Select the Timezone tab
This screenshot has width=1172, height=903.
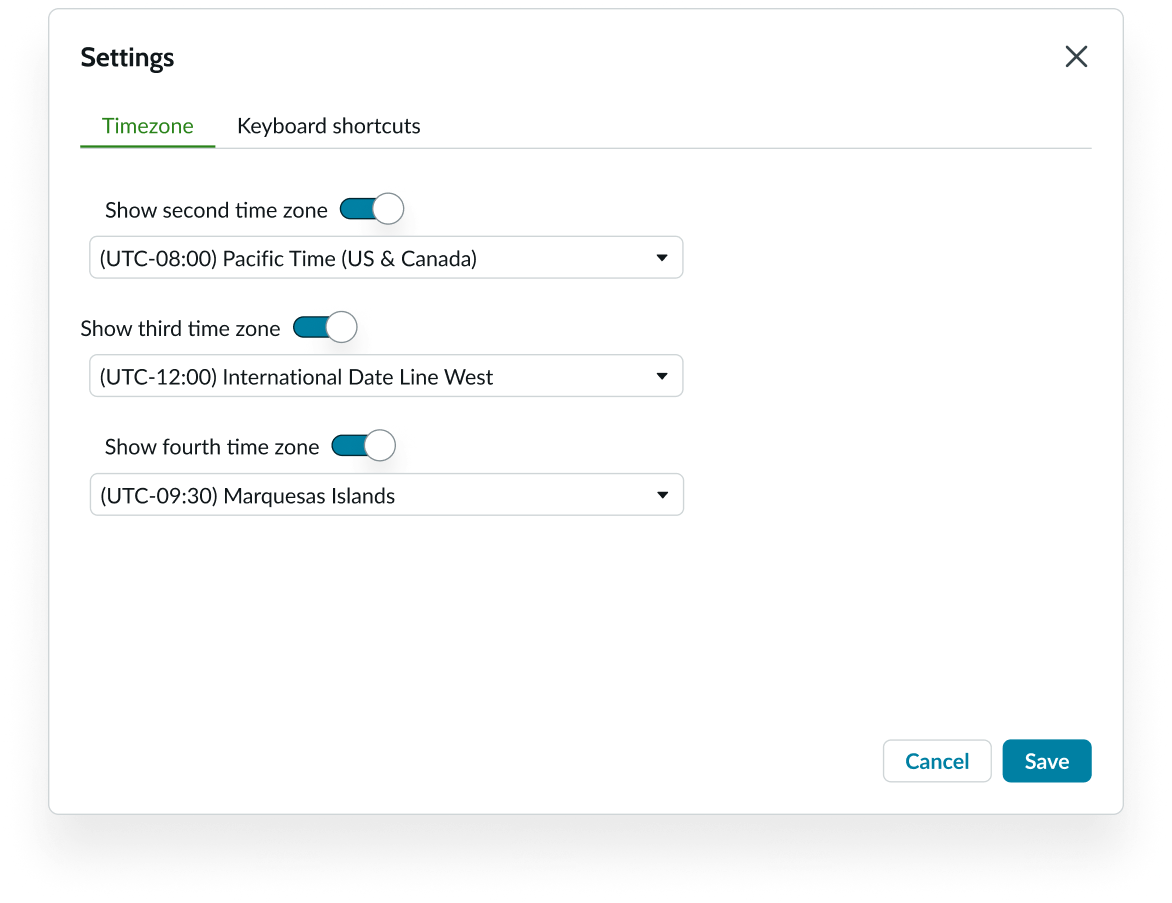point(147,125)
